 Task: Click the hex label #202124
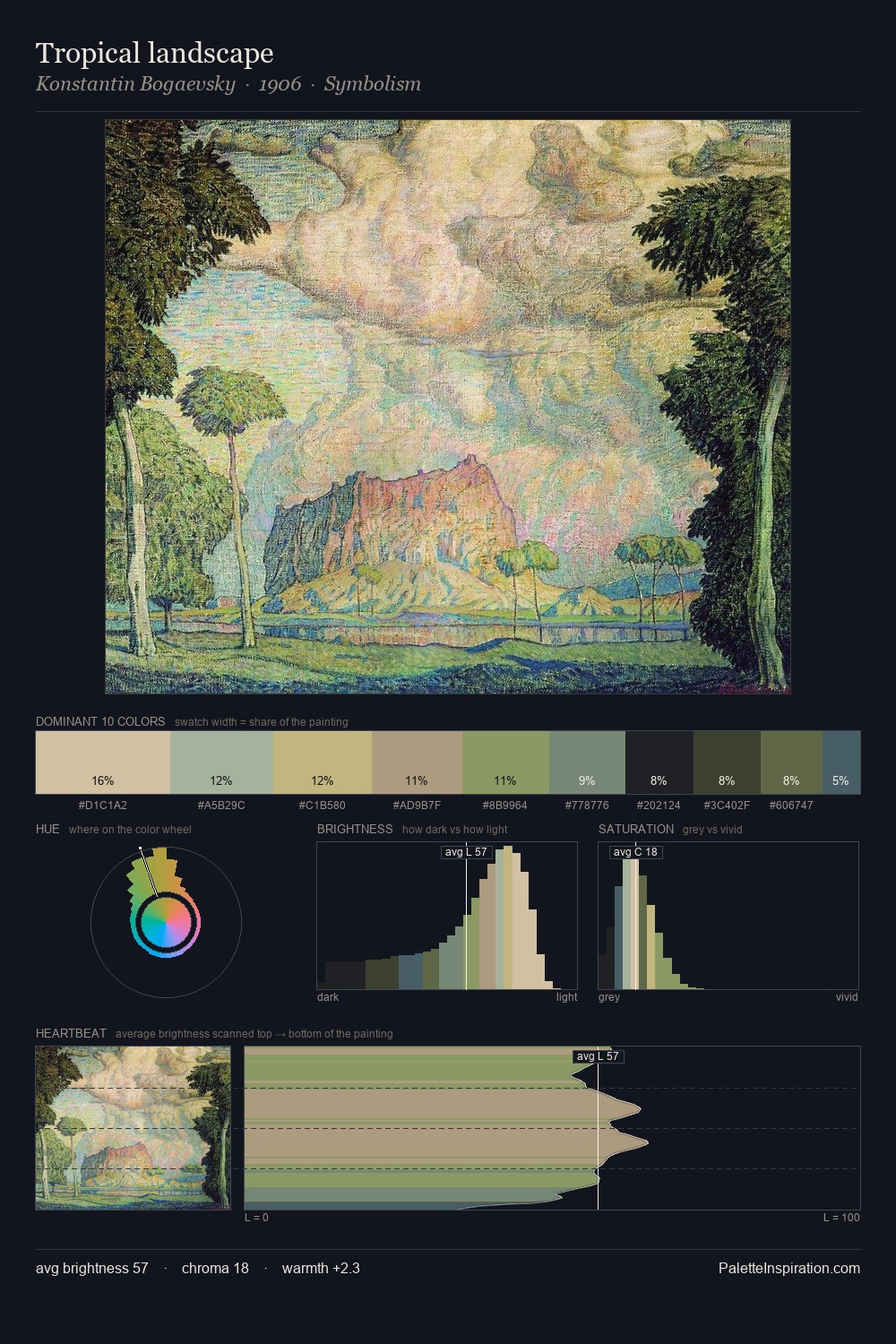[x=659, y=806]
